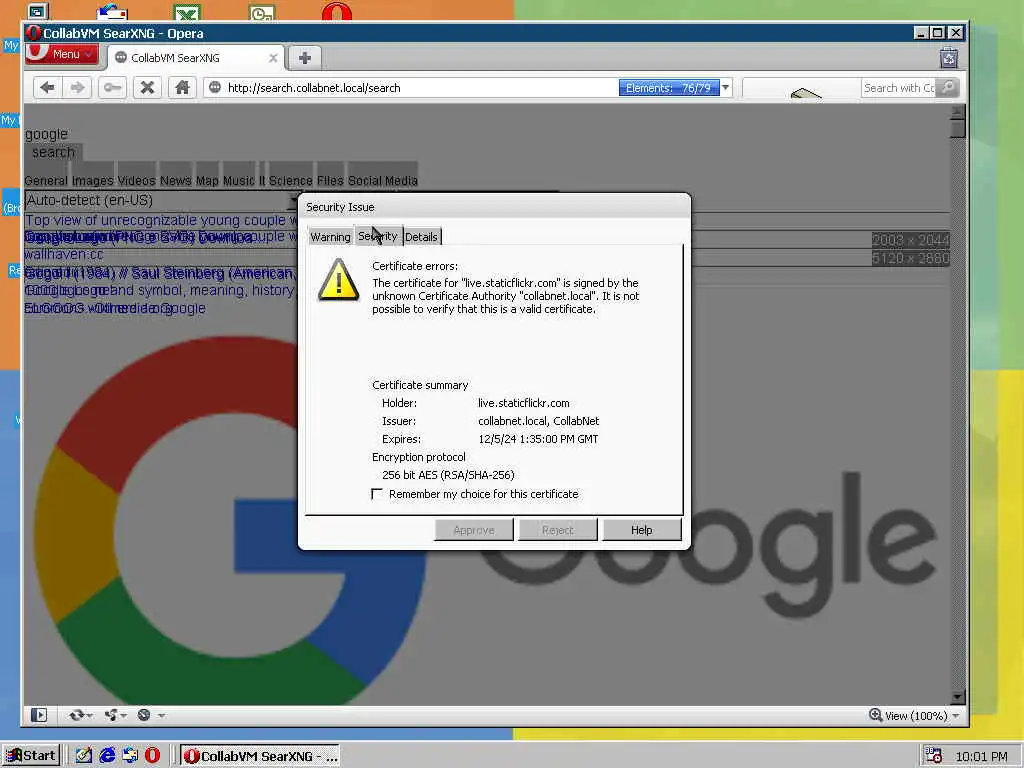
Task: Click the Help button in dialog
Action: point(641,530)
